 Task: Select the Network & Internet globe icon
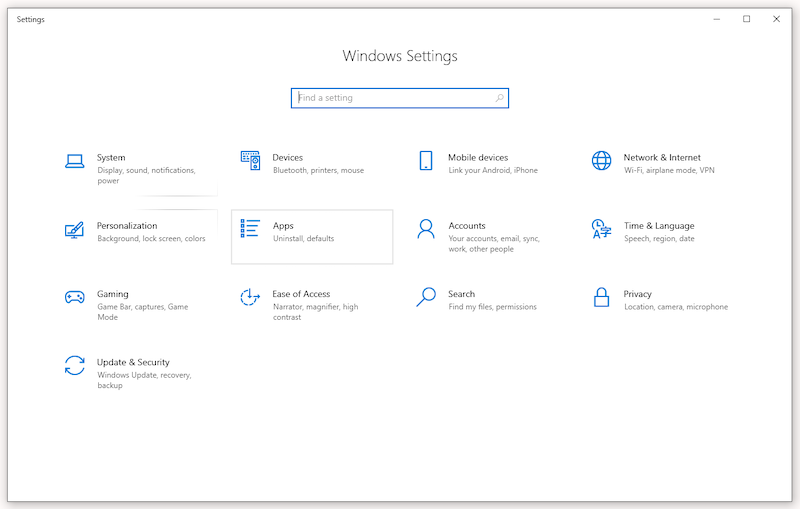(x=601, y=161)
